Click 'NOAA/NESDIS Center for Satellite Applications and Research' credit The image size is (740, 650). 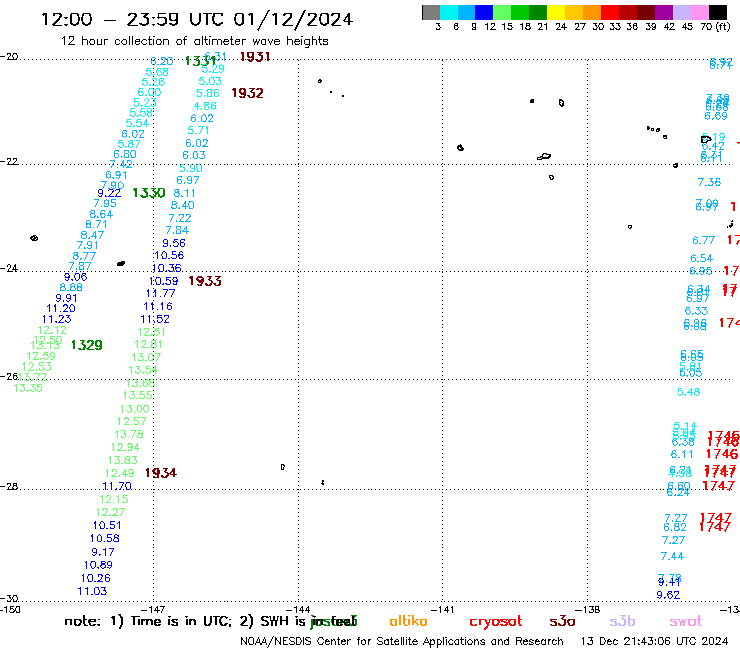402,642
